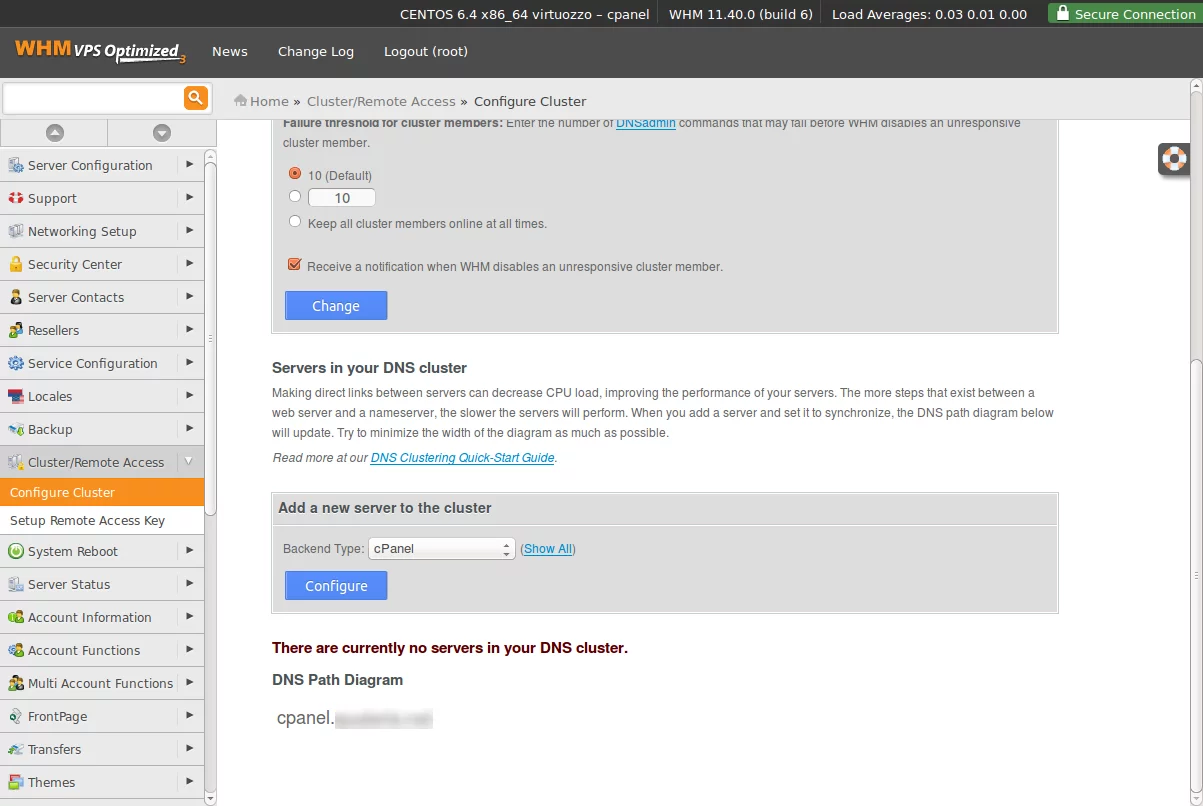Screen dimensions: 1203x806
Task: Click the sidebar search input field
Action: 92,98
